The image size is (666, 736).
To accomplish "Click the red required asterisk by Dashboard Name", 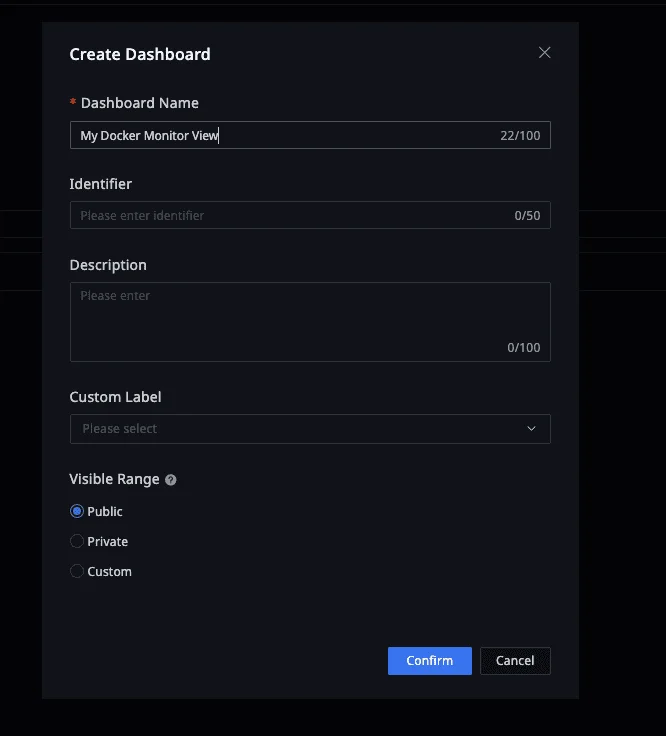I will click(x=73, y=103).
